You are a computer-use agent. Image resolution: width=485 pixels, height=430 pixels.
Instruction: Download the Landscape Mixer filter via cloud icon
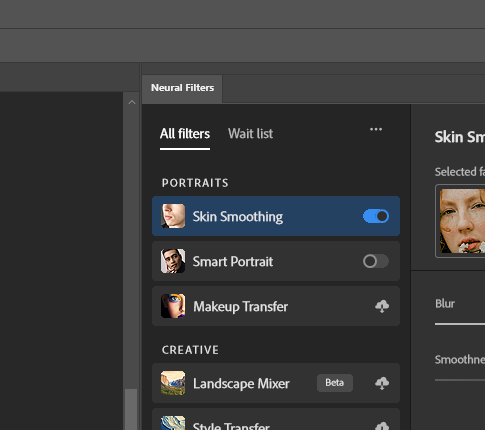pos(382,383)
